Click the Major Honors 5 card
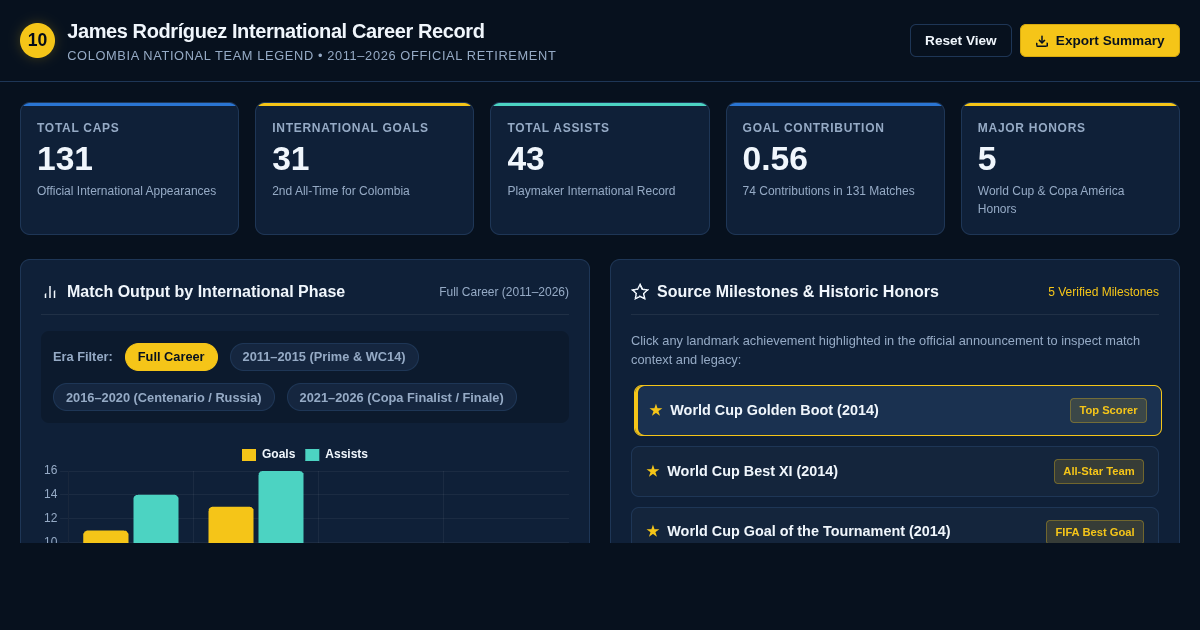 1070,169
